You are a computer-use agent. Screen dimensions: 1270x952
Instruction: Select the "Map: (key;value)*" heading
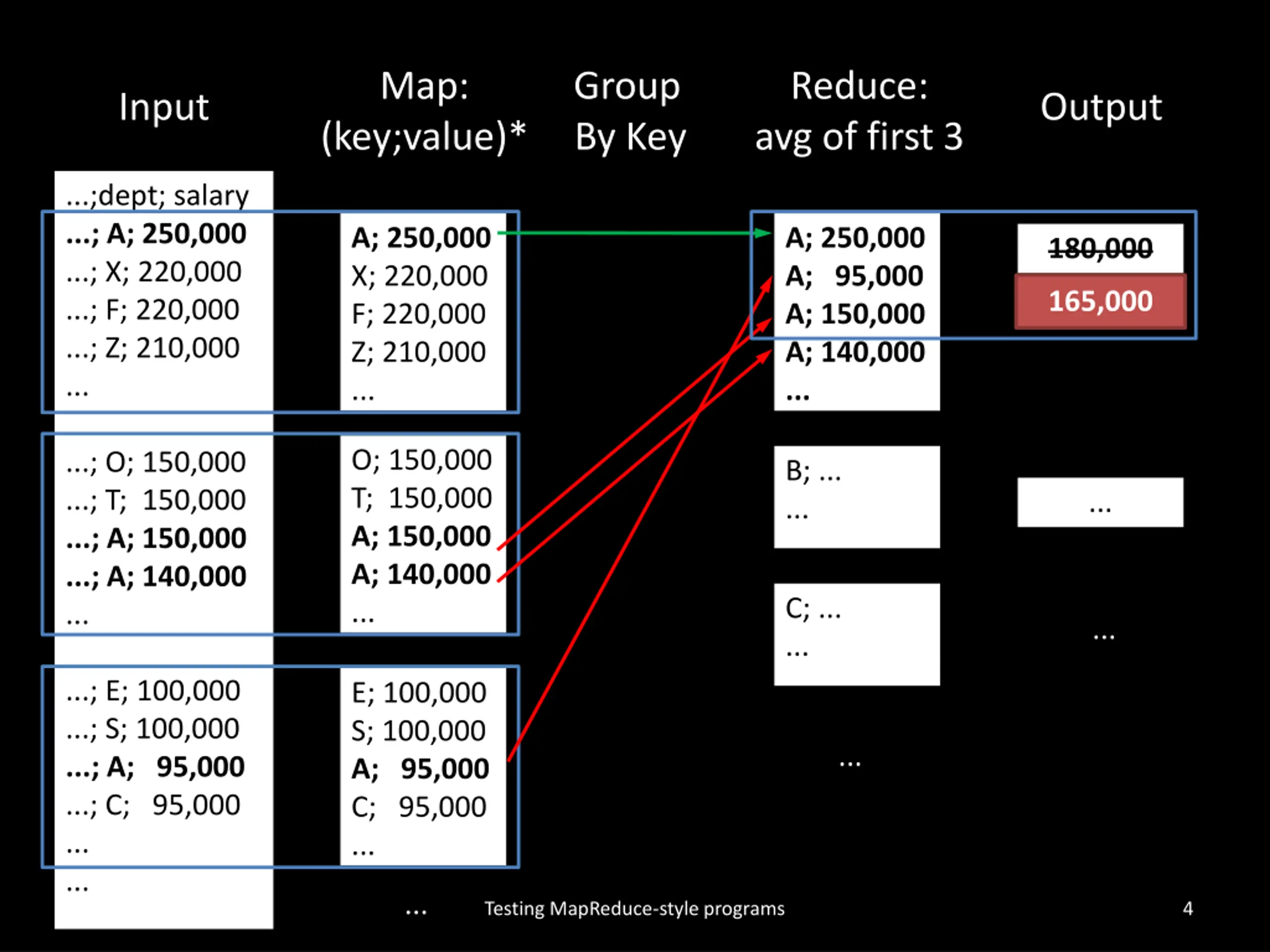pyautogui.click(x=424, y=112)
